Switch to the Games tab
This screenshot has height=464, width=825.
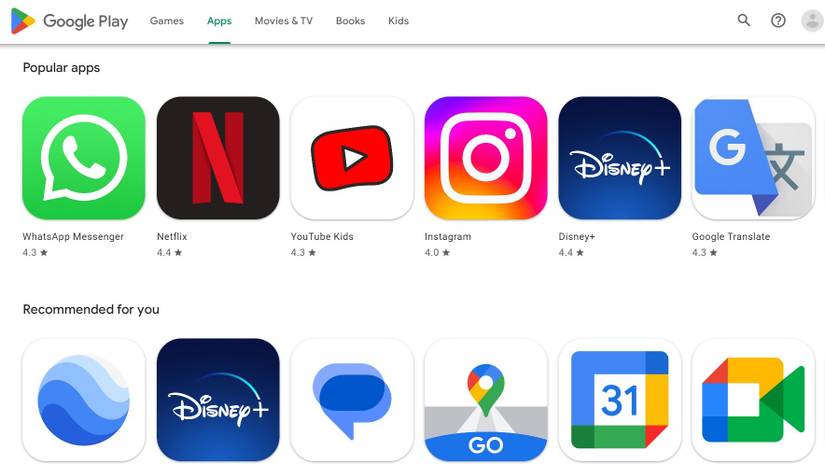pos(167,21)
